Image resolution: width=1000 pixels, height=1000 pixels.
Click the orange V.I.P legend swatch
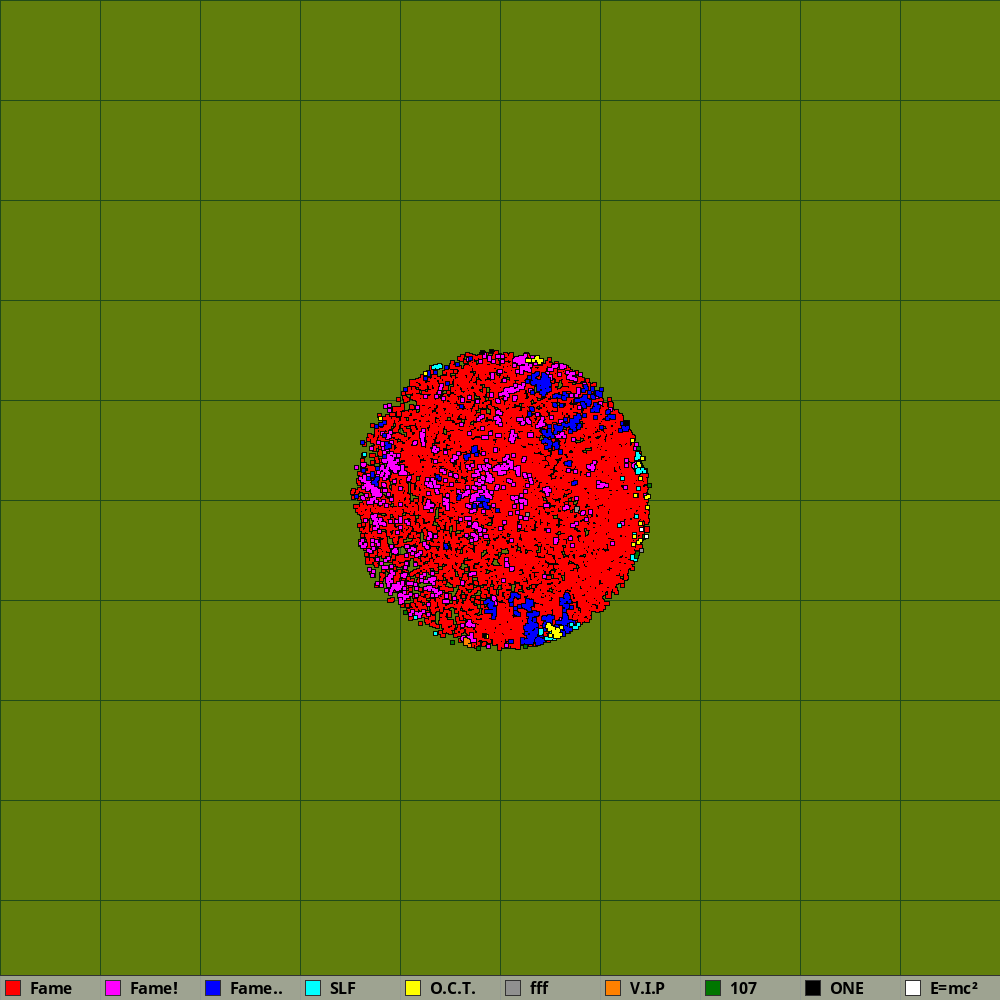(x=613, y=988)
